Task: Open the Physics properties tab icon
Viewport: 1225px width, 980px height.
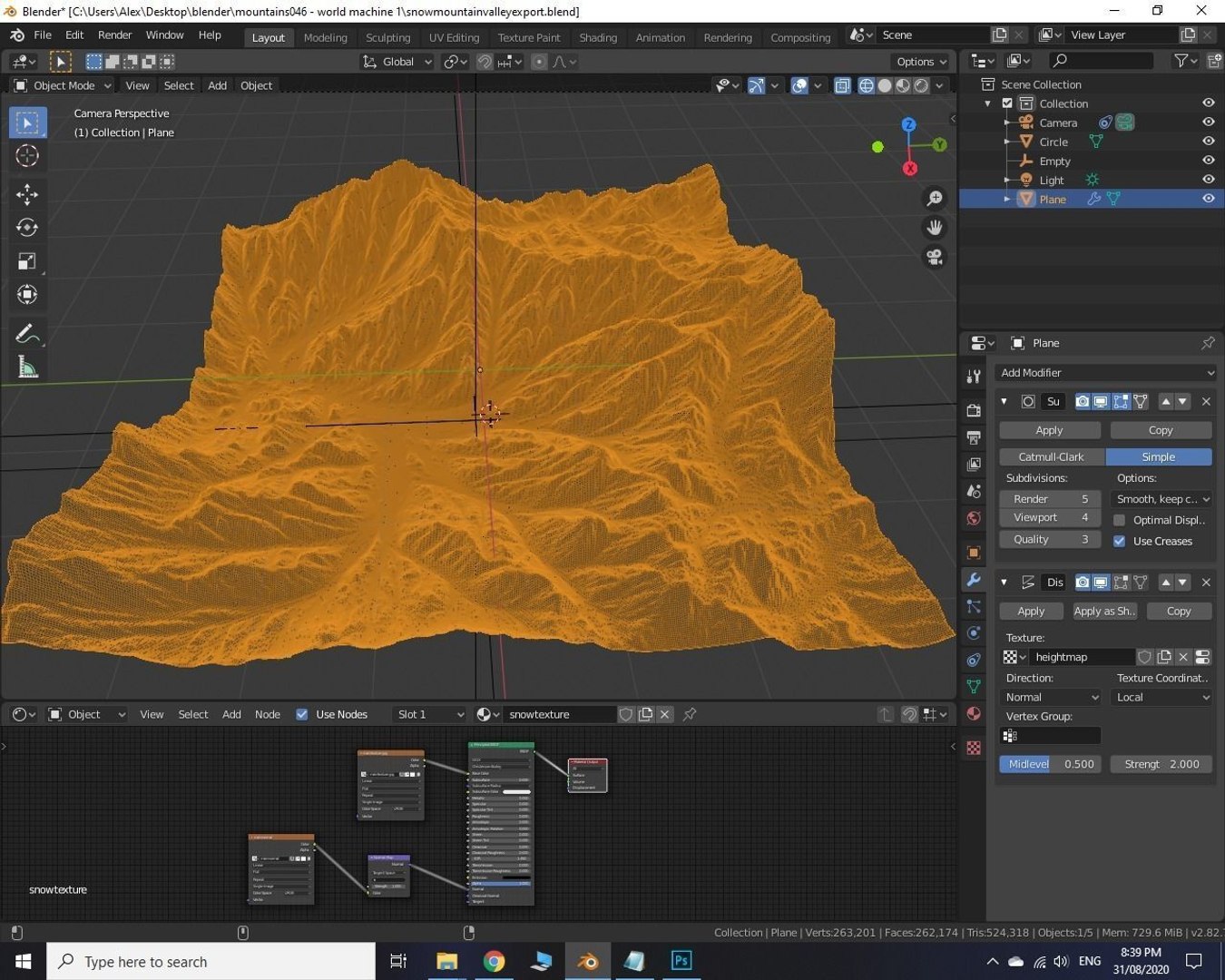Action: coord(974,632)
